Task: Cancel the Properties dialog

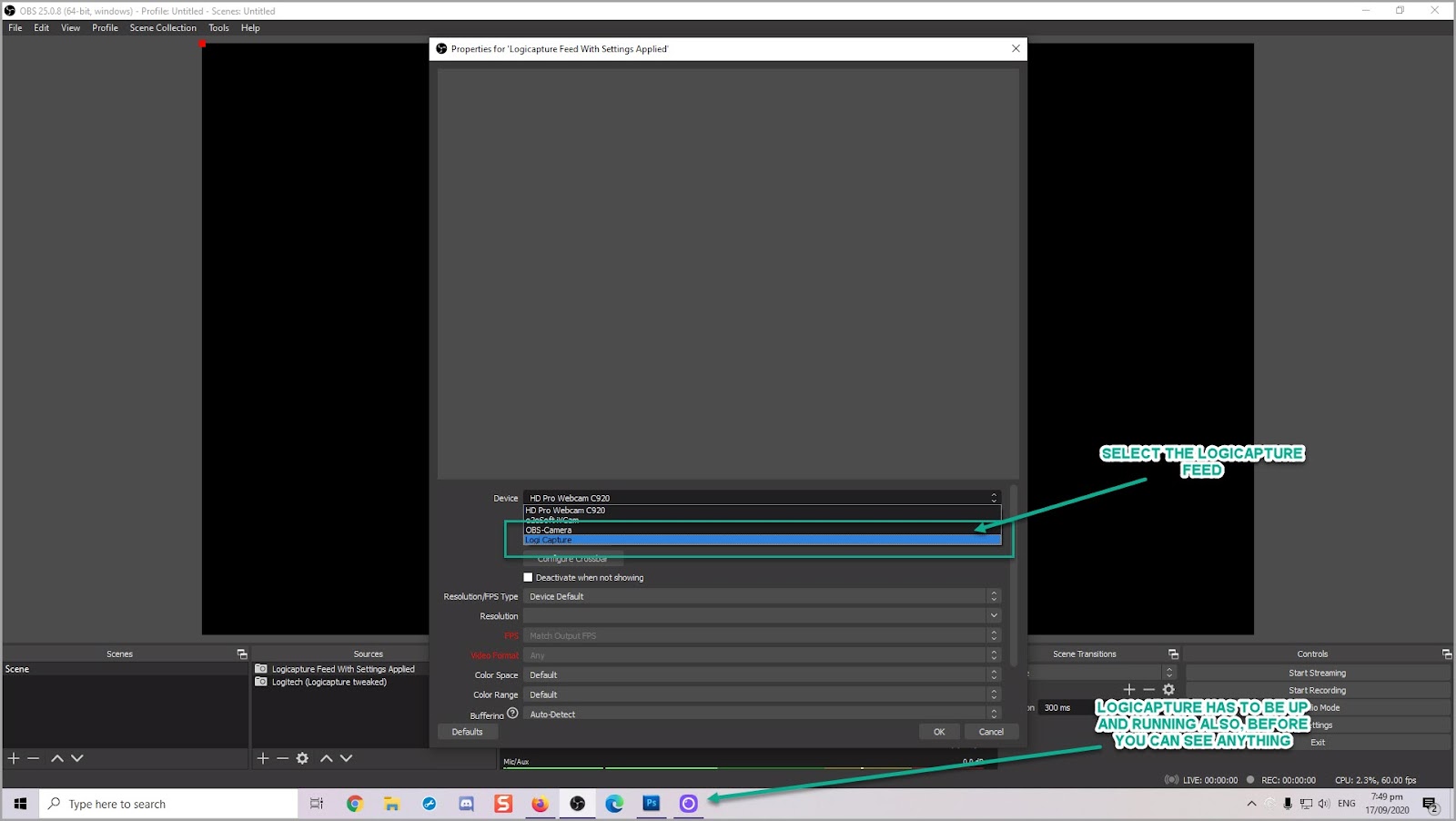Action: point(991,732)
